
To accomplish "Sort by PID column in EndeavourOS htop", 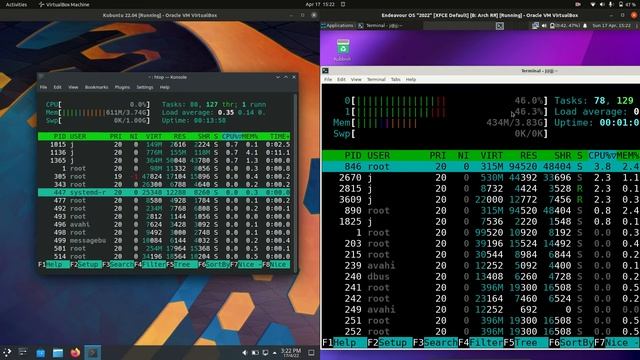I will (353, 156).
